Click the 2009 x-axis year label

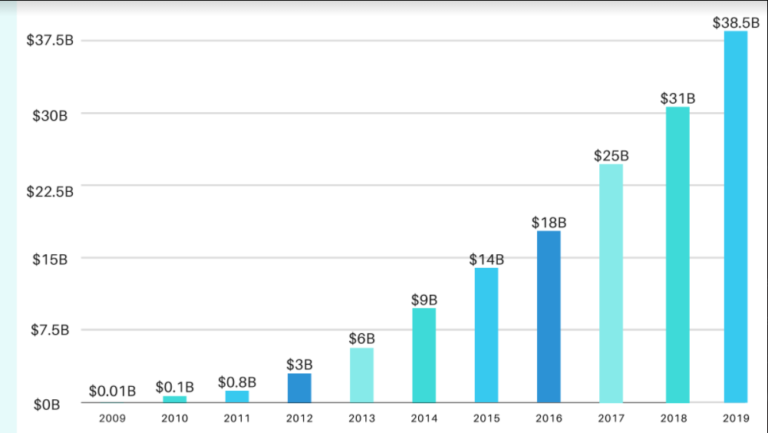tap(112, 420)
